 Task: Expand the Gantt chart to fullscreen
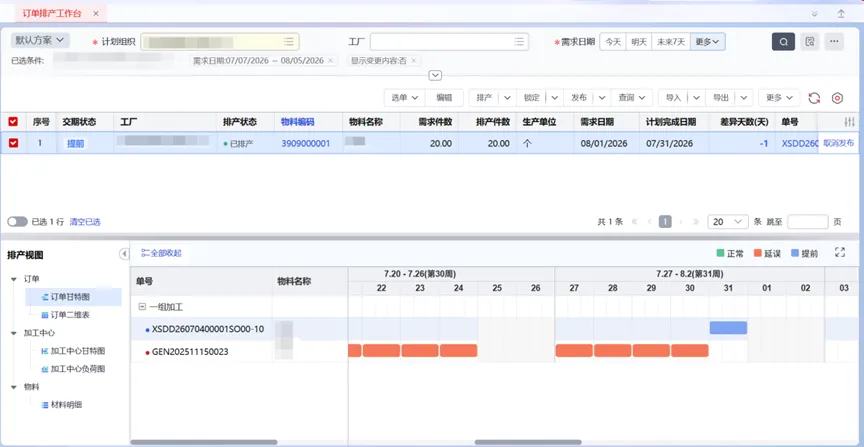pos(840,252)
